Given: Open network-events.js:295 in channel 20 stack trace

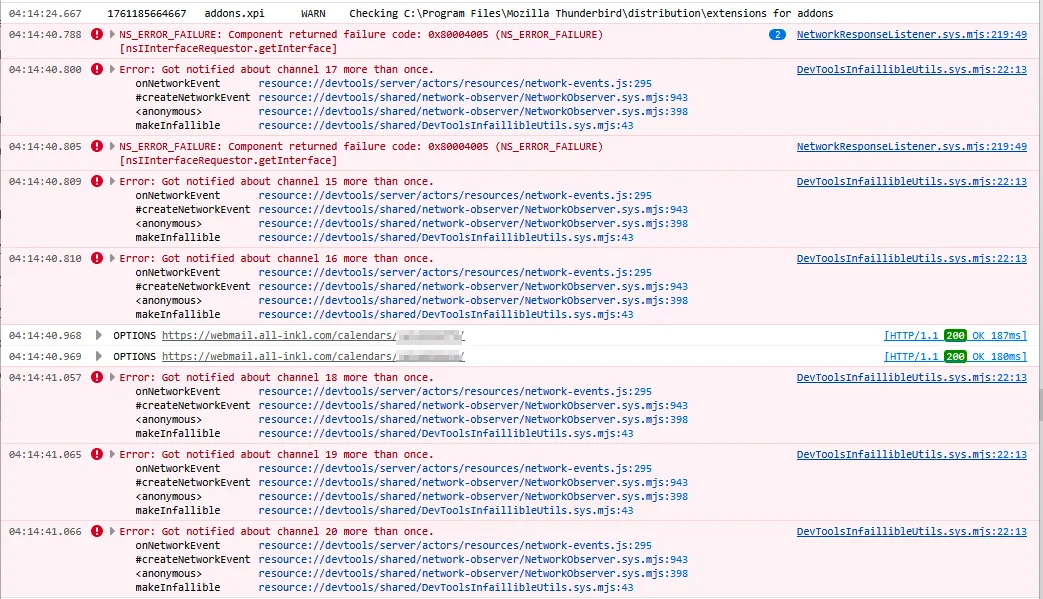Looking at the screenshot, I should tap(455, 545).
